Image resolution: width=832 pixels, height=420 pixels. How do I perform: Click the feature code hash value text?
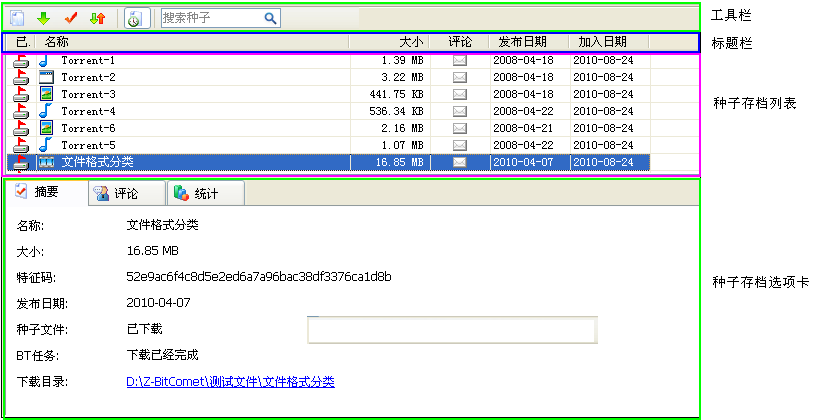(x=259, y=276)
